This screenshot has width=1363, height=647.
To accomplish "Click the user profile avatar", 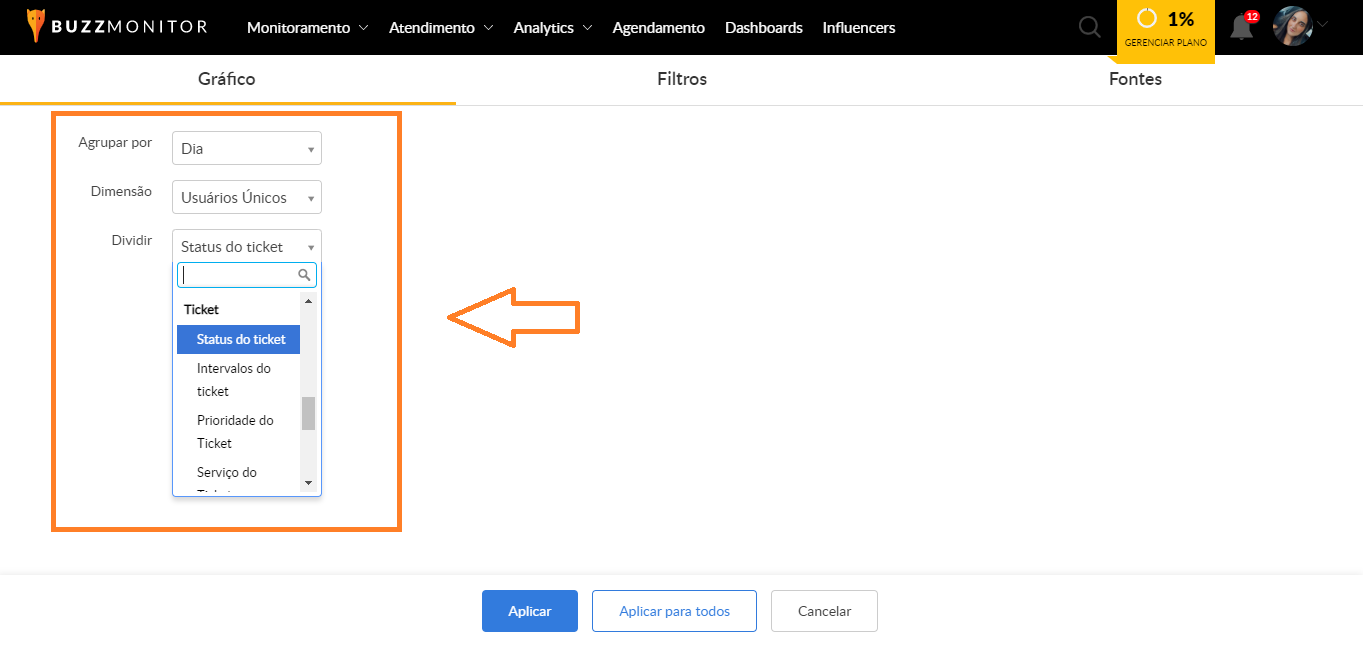I will pyautogui.click(x=1292, y=27).
